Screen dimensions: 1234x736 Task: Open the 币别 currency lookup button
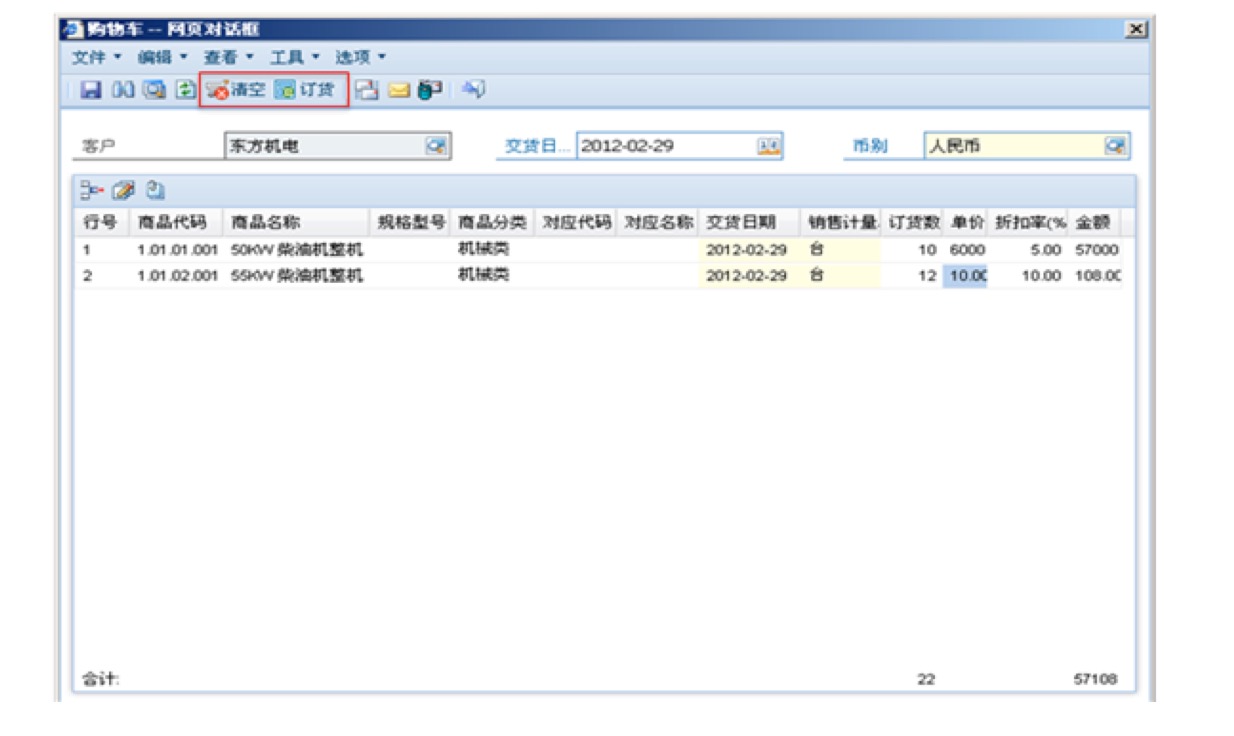[x=1115, y=146]
